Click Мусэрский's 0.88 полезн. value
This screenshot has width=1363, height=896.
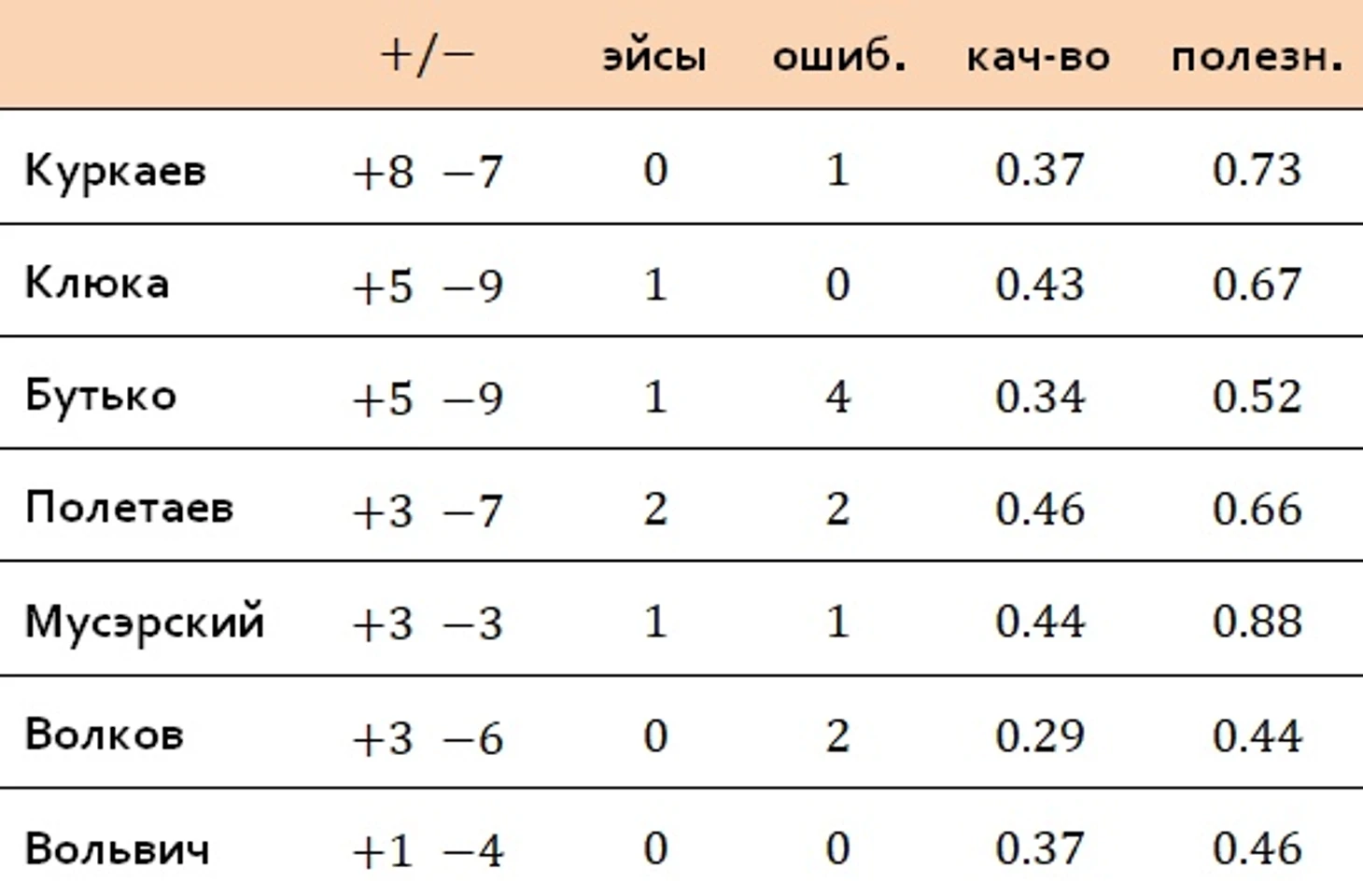tap(1257, 622)
